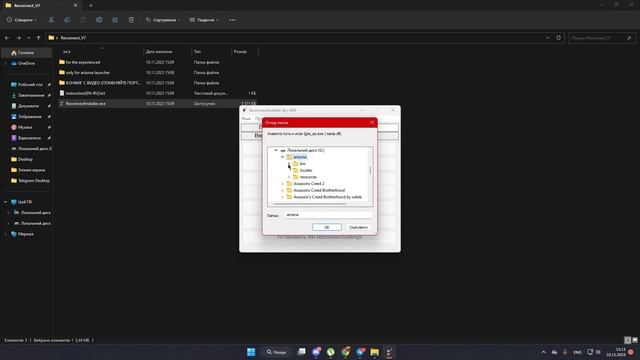This screenshot has height=360, width=640.
Task: Select the Instruction text file row
Action: [x=158, y=93]
